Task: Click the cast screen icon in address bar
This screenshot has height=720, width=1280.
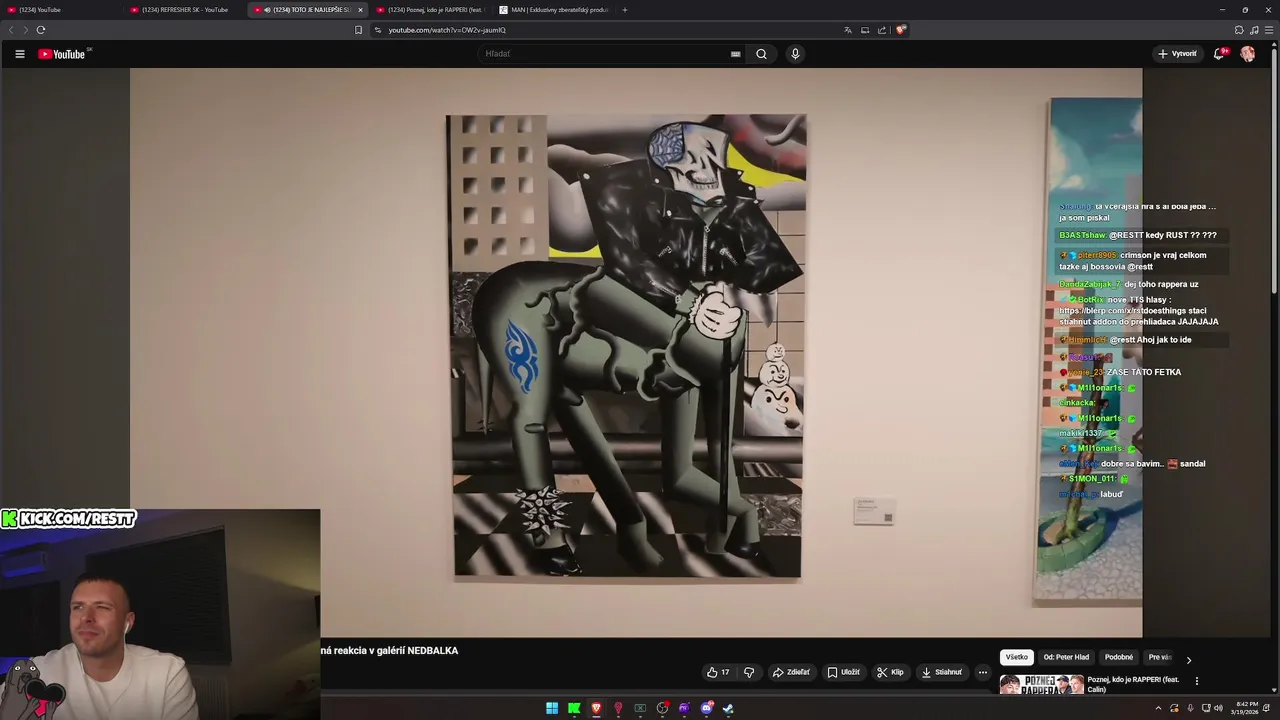Action: [x=865, y=30]
